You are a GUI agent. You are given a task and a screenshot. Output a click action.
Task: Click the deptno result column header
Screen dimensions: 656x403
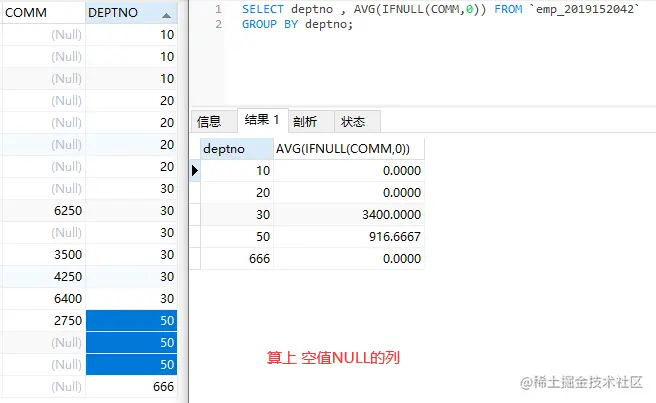[237, 149]
